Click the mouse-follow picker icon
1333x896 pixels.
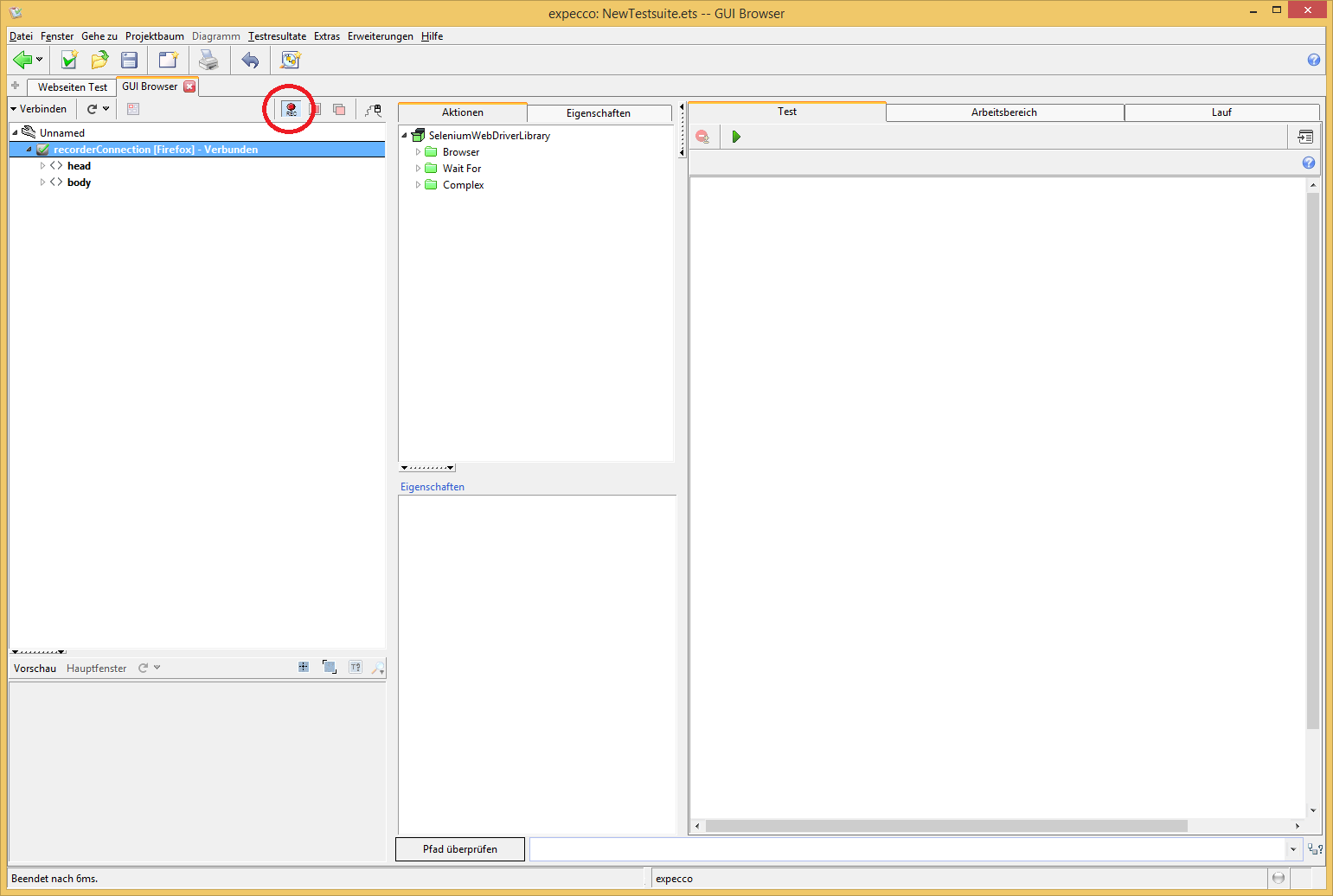(x=373, y=110)
